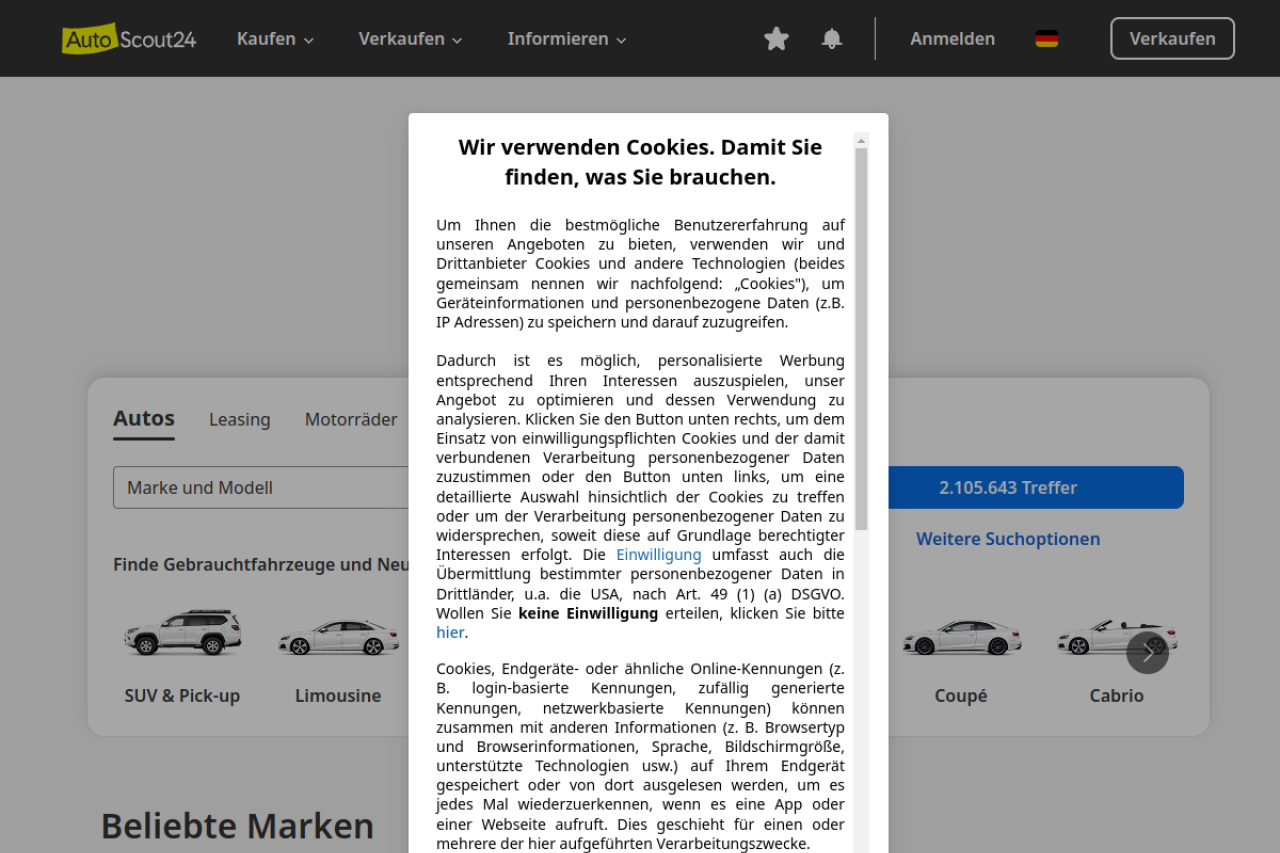Pick the Coupé body type image
The image size is (1280, 853).
pos(960,637)
